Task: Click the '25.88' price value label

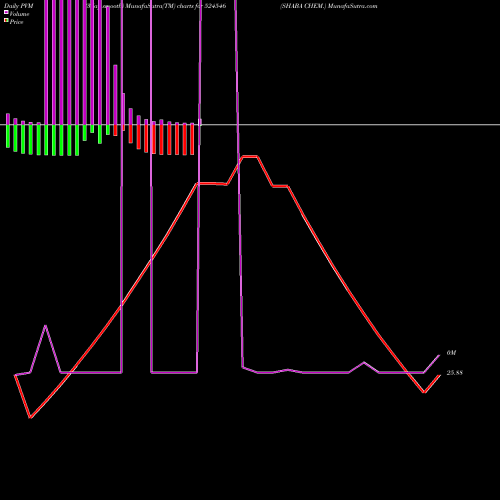Action: coord(455,373)
